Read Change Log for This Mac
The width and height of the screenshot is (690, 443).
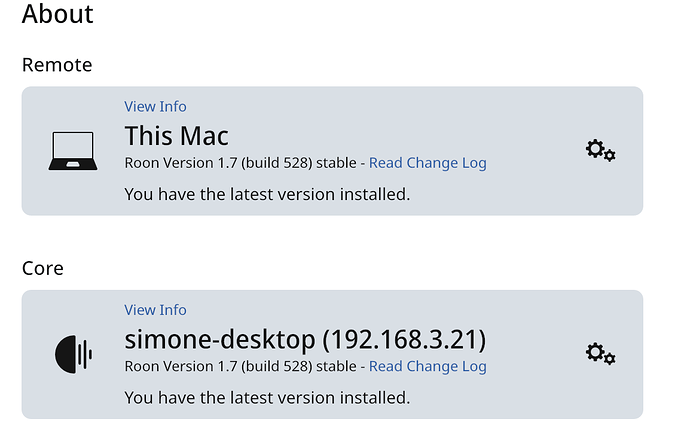428,163
